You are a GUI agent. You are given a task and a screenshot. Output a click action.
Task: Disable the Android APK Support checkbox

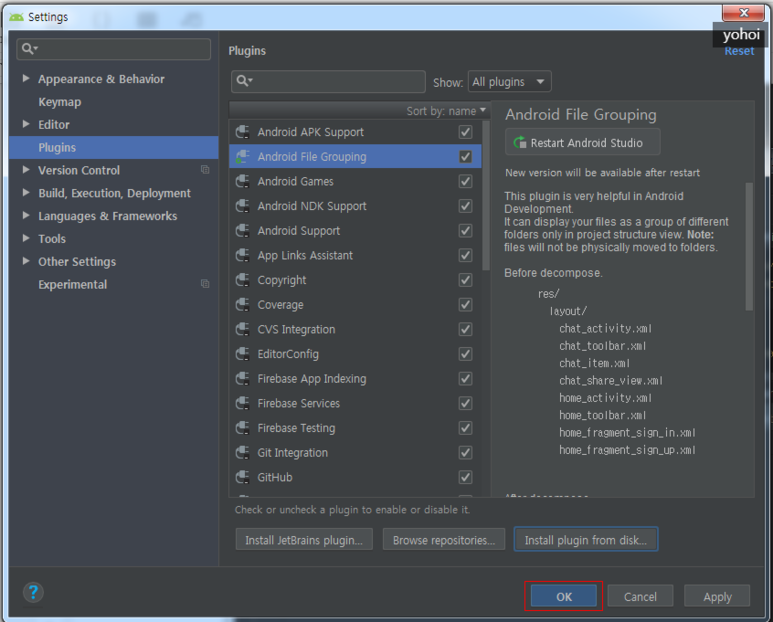point(465,132)
